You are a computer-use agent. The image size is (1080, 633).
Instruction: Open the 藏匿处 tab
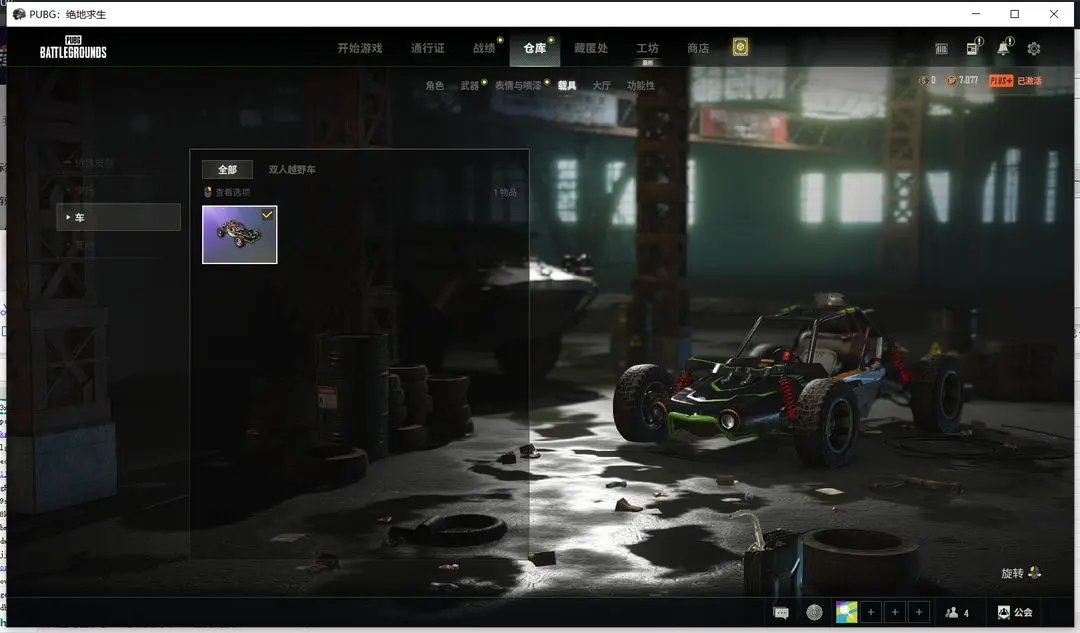tap(591, 48)
